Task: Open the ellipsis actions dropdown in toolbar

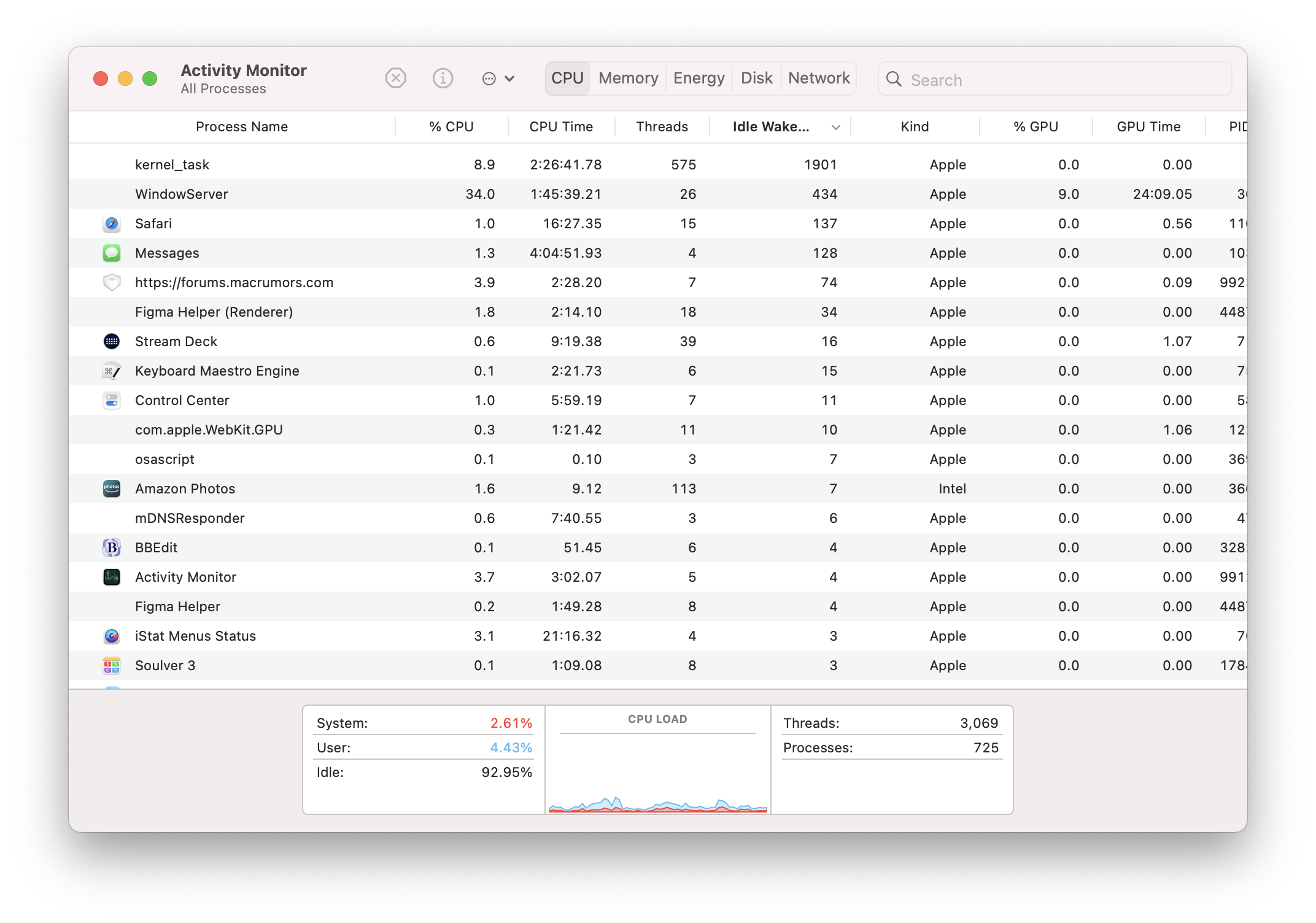Action: (x=498, y=79)
